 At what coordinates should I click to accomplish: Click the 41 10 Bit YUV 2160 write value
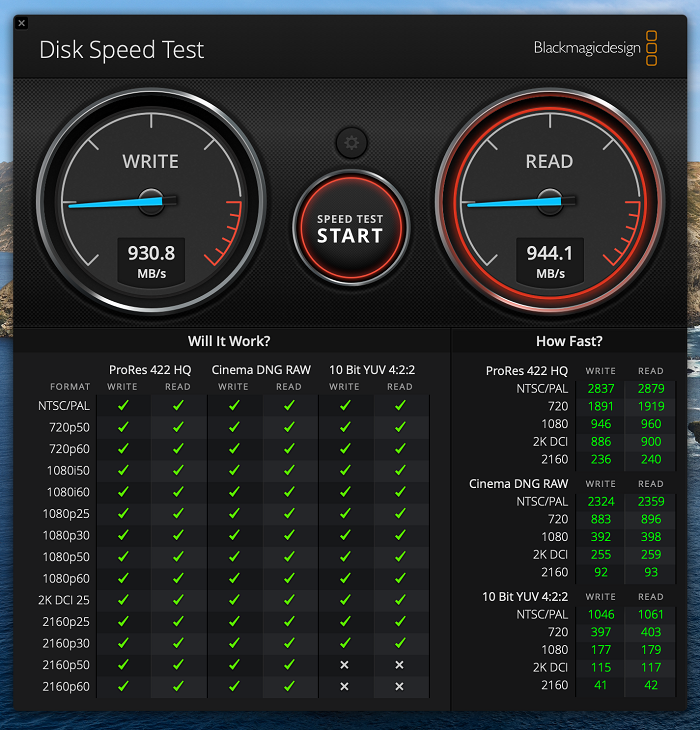pos(601,685)
